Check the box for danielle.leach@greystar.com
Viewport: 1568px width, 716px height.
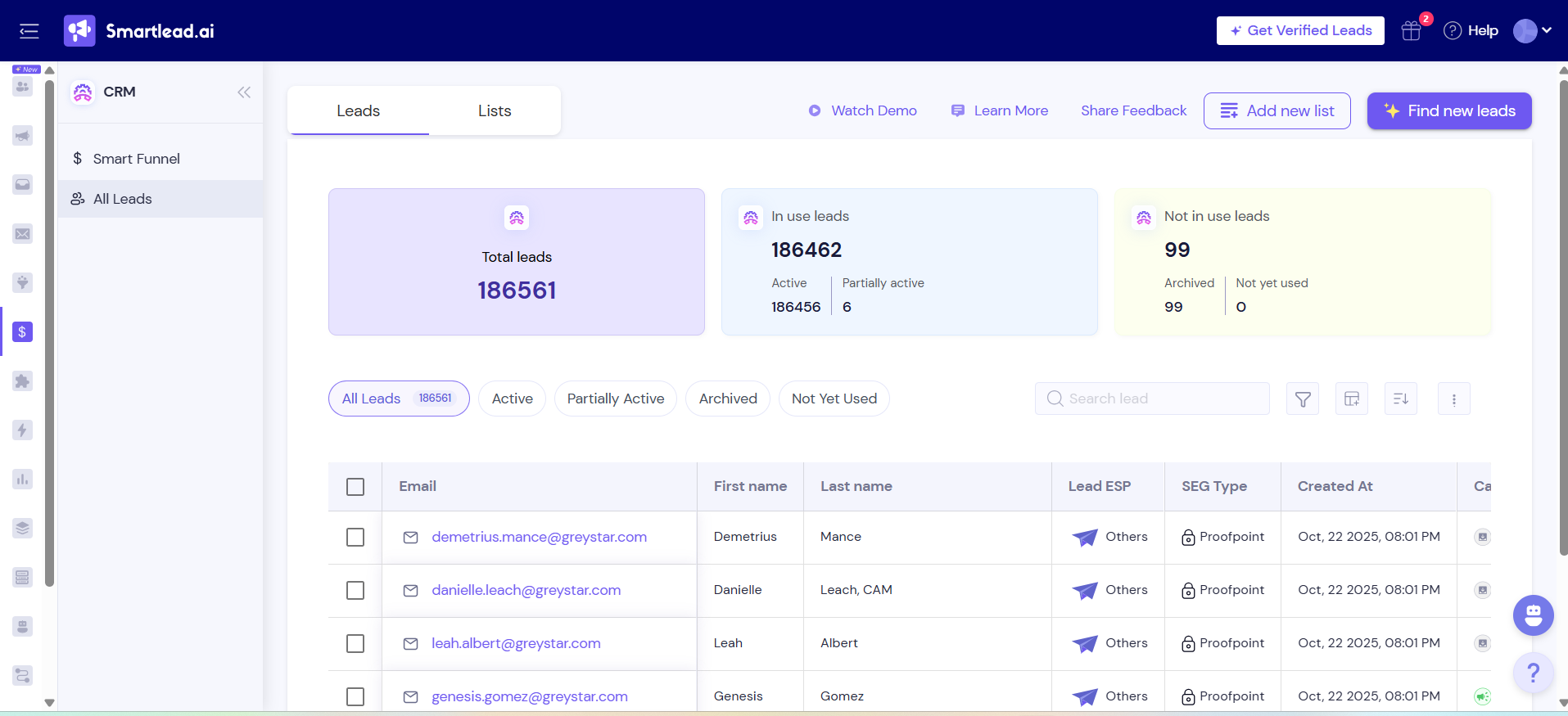pyautogui.click(x=355, y=590)
